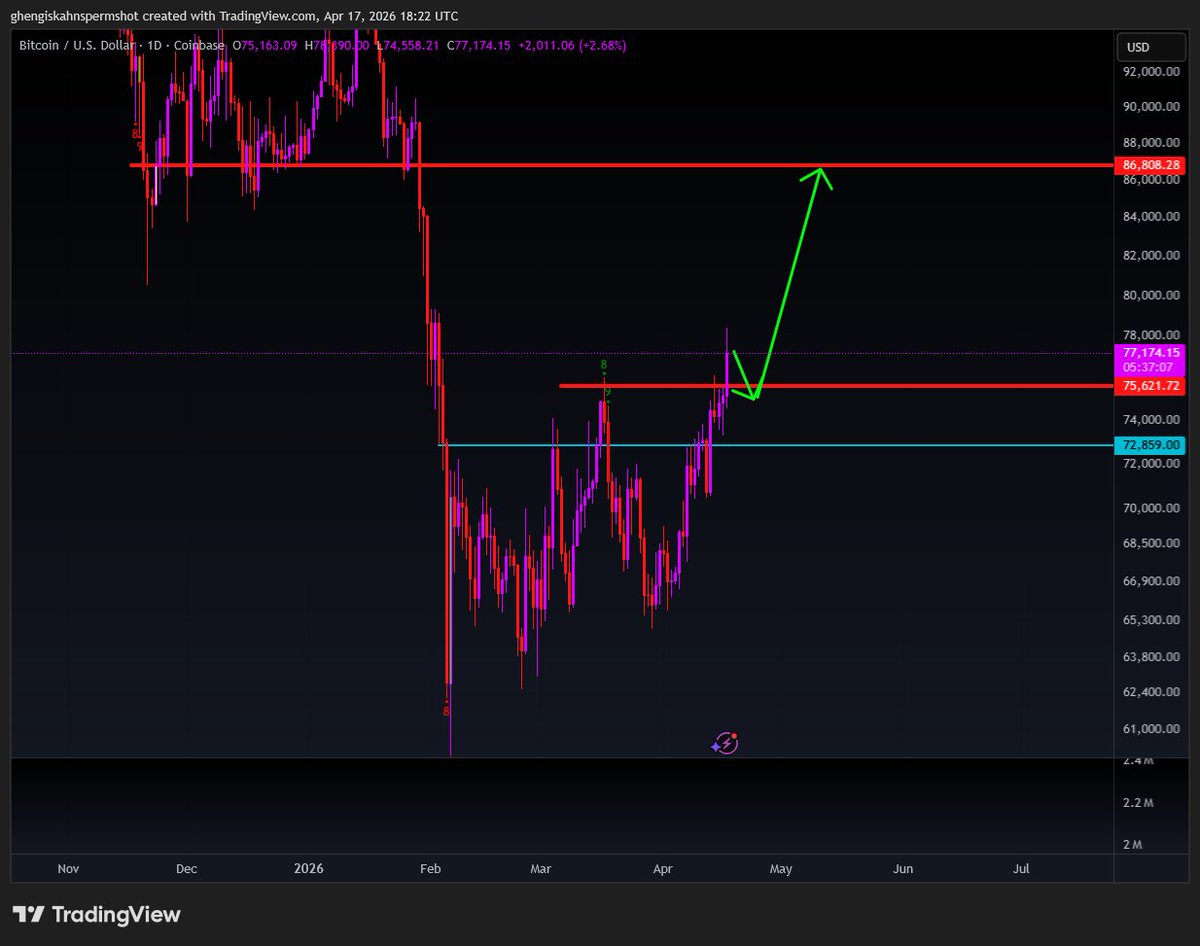Click the change value +2,011.06 (+2.68%)
The image size is (1200, 946).
[573, 45]
